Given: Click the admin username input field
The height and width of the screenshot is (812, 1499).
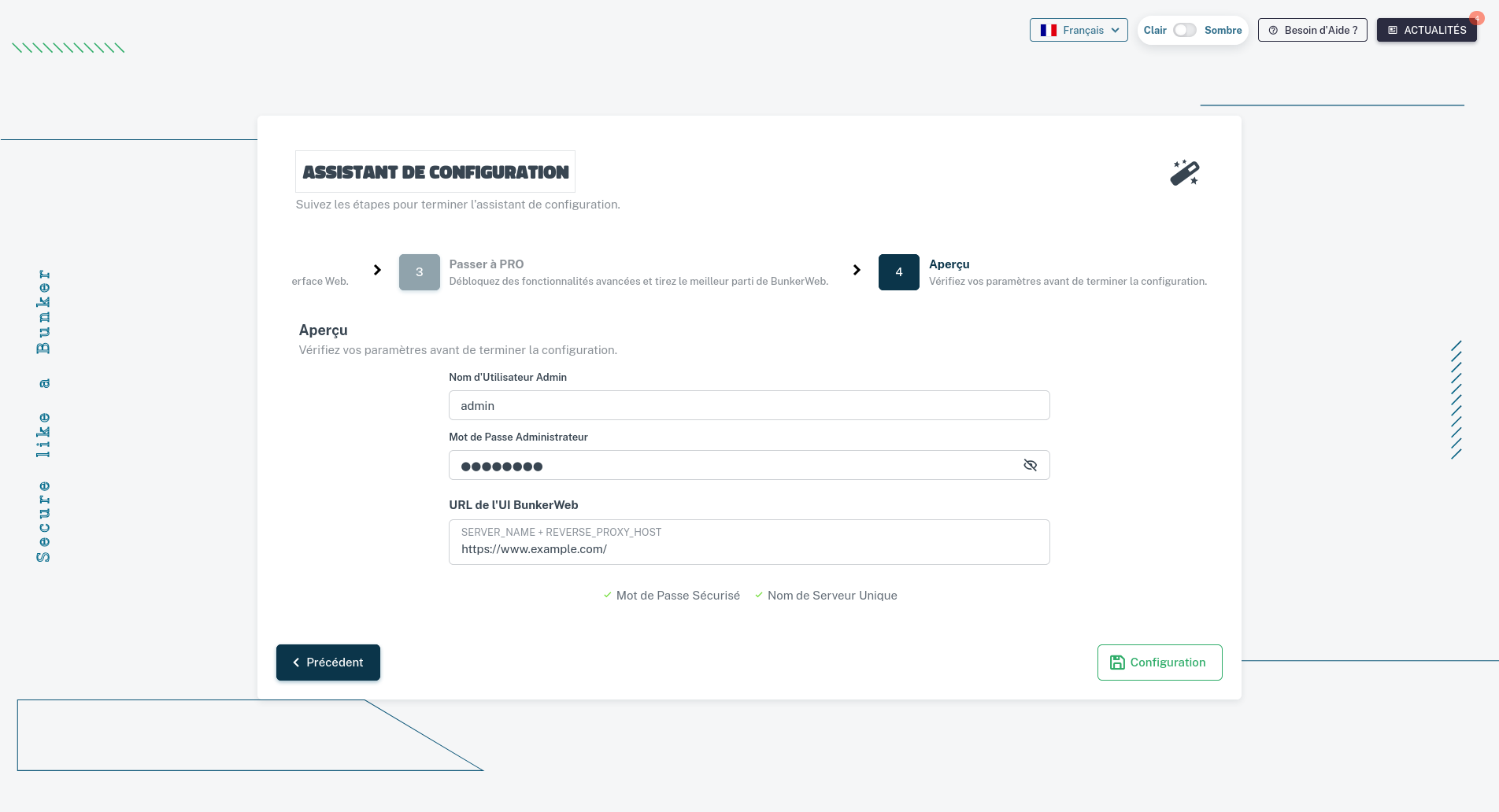Looking at the screenshot, I should [x=749, y=405].
